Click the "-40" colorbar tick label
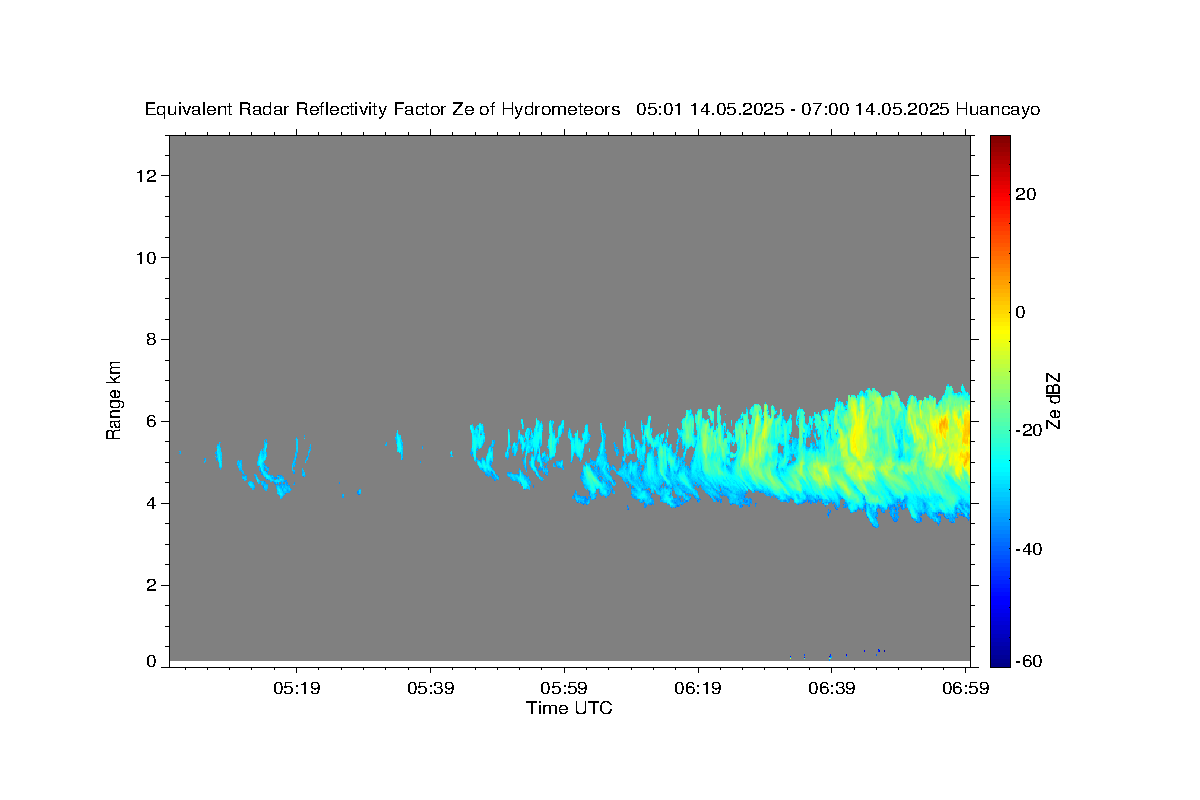Screen dimensions: 1200x800 tap(1027, 549)
